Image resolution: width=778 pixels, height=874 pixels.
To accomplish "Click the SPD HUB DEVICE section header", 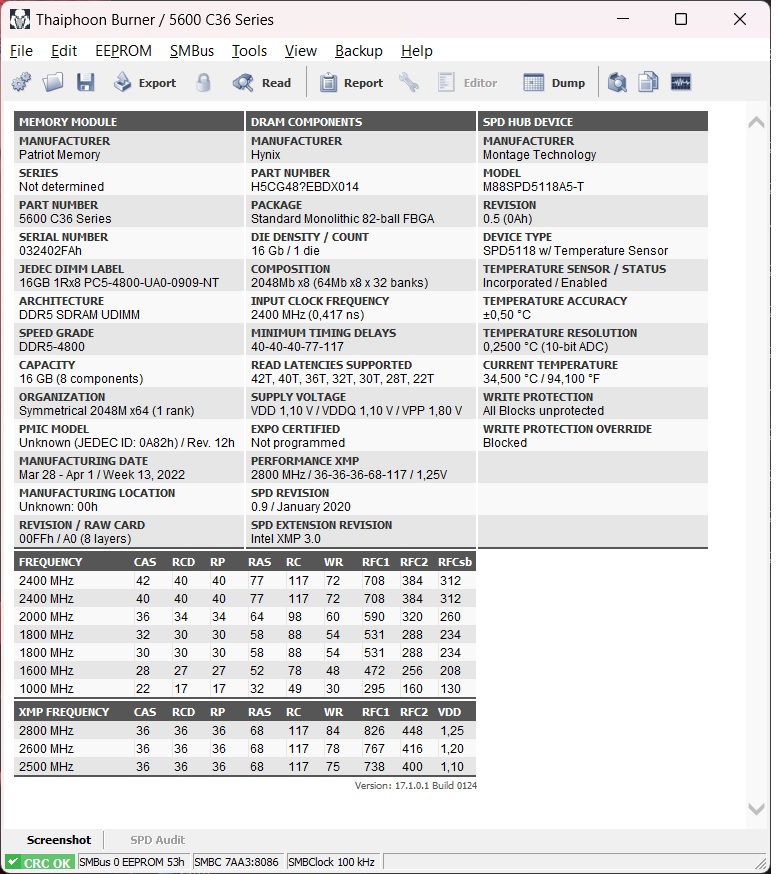I will 592,122.
